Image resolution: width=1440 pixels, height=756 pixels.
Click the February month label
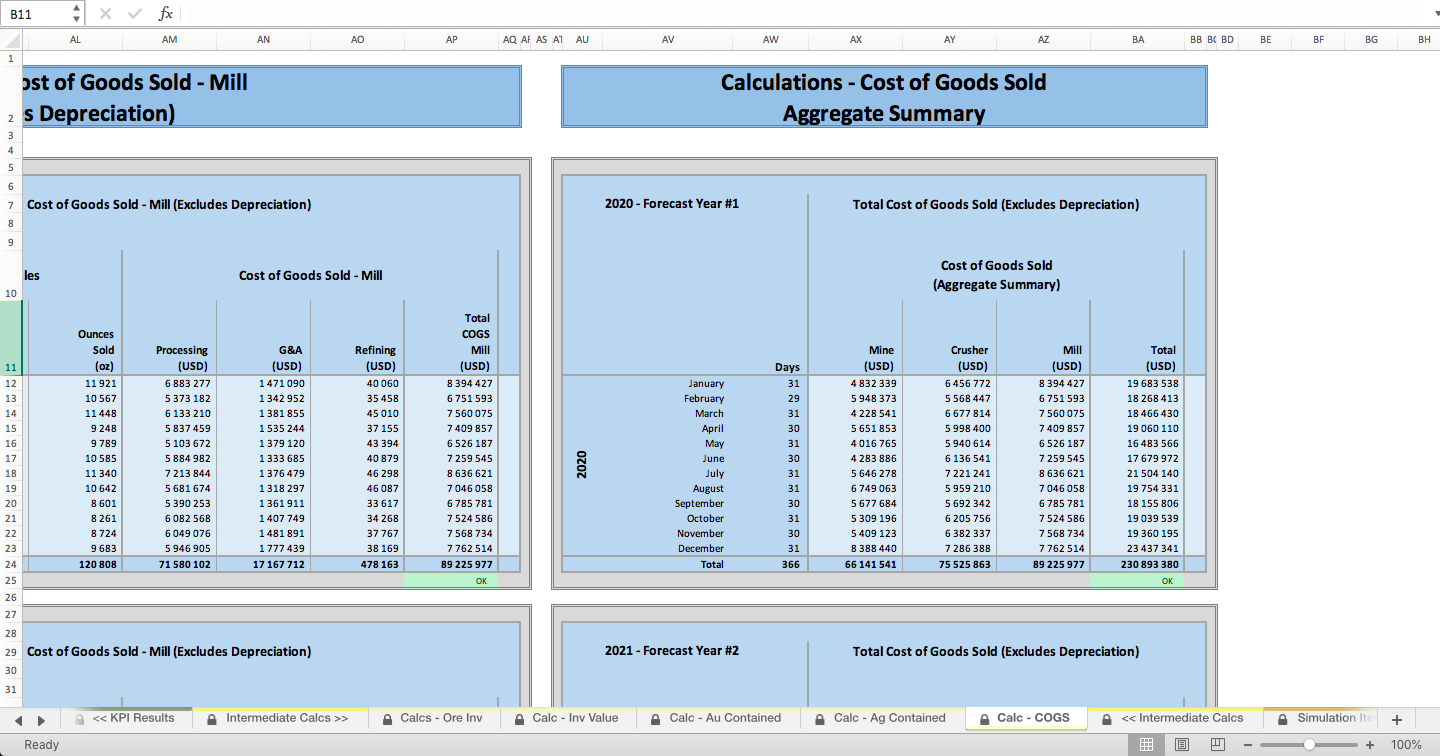click(x=704, y=399)
